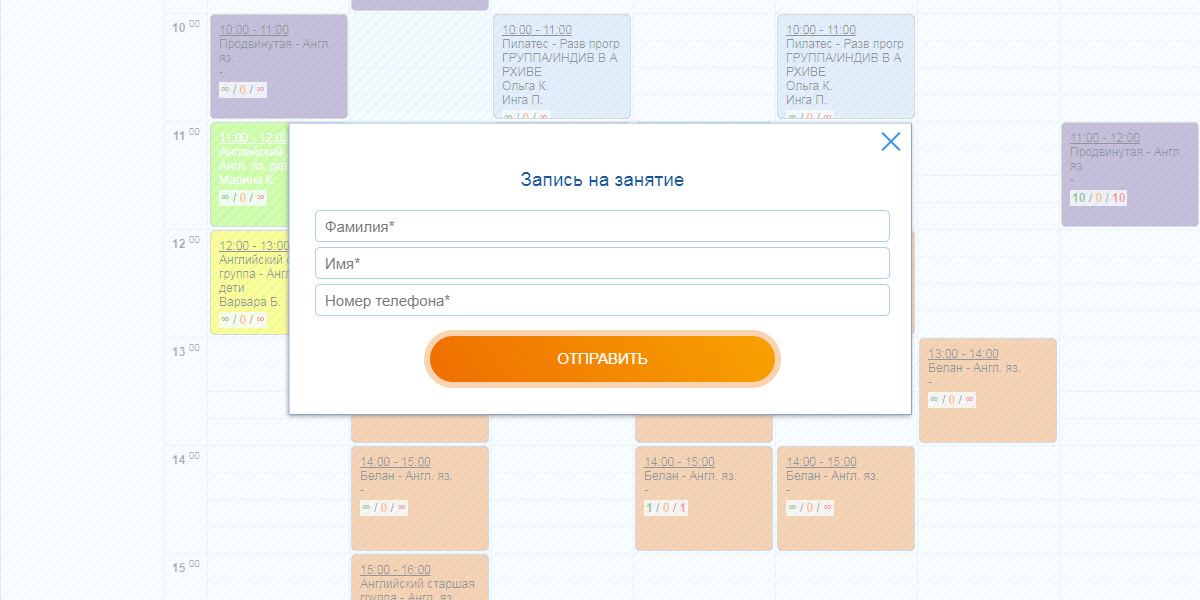Screen dimensions: 1200x600
Task: Click Варвара Б. on the yellow event
Action: click(249, 301)
